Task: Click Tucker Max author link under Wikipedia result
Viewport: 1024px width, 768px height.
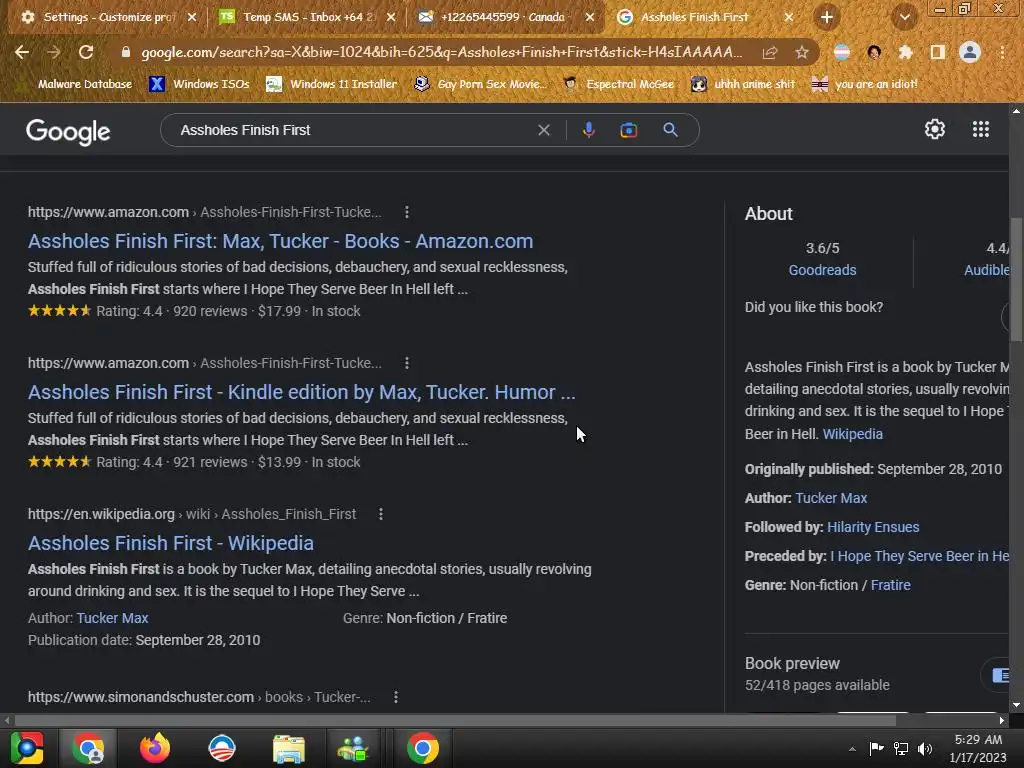Action: (x=112, y=618)
